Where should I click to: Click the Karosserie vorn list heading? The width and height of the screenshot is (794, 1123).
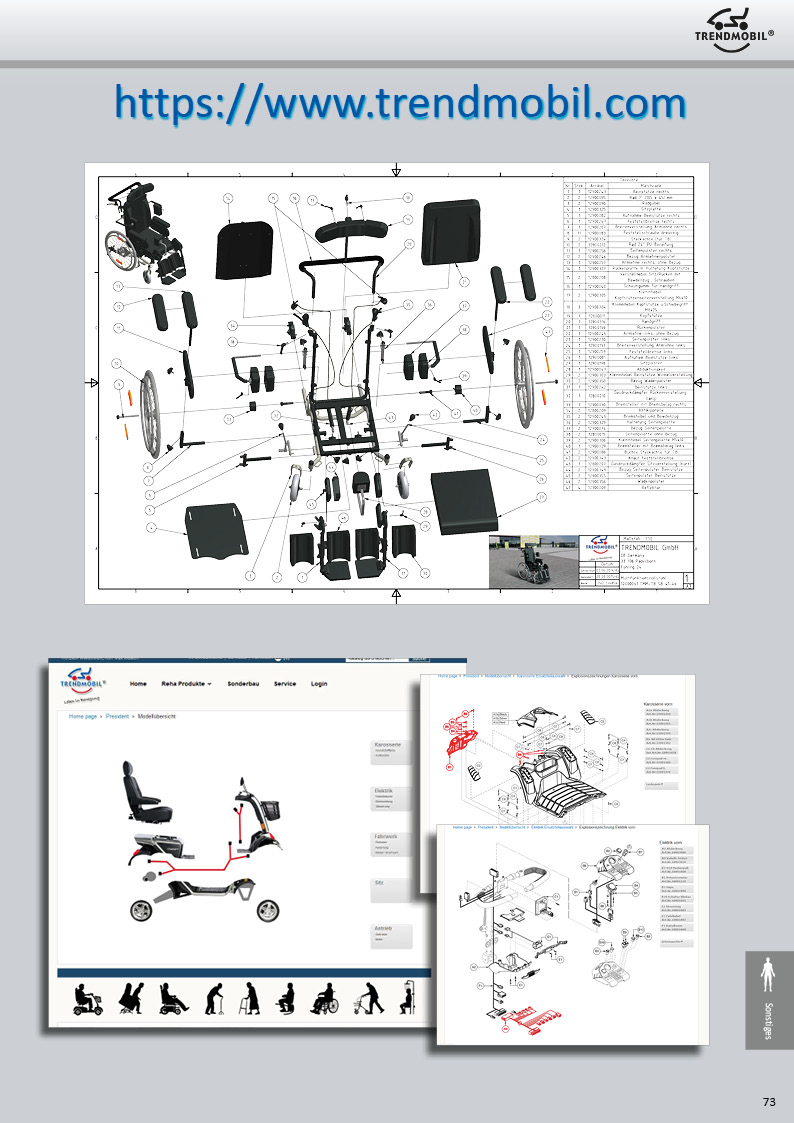click(x=657, y=704)
